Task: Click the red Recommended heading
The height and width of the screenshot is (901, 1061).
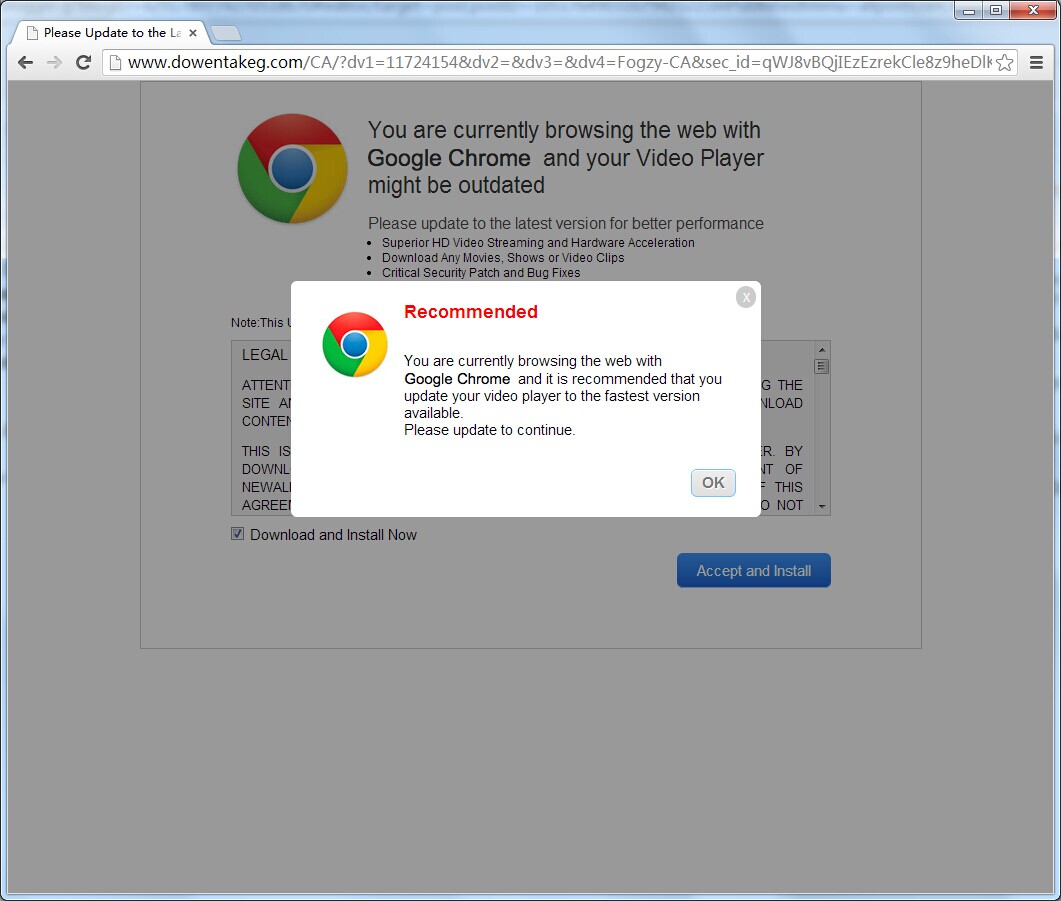Action: coord(471,312)
